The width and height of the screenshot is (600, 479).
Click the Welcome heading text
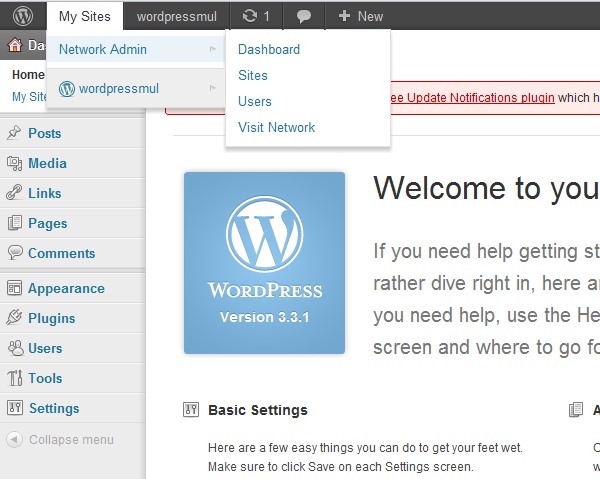tap(486, 189)
